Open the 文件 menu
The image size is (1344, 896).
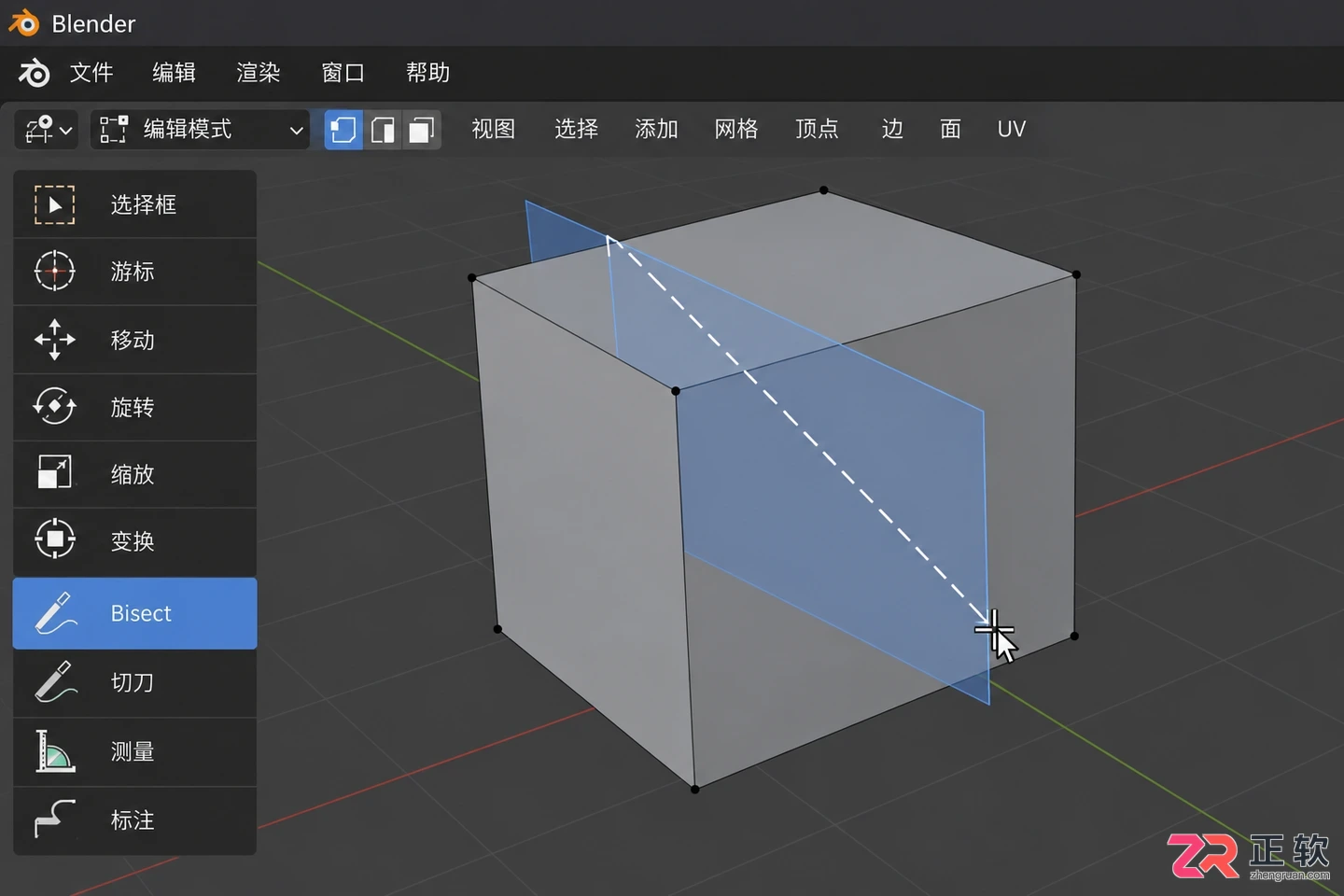coord(91,73)
